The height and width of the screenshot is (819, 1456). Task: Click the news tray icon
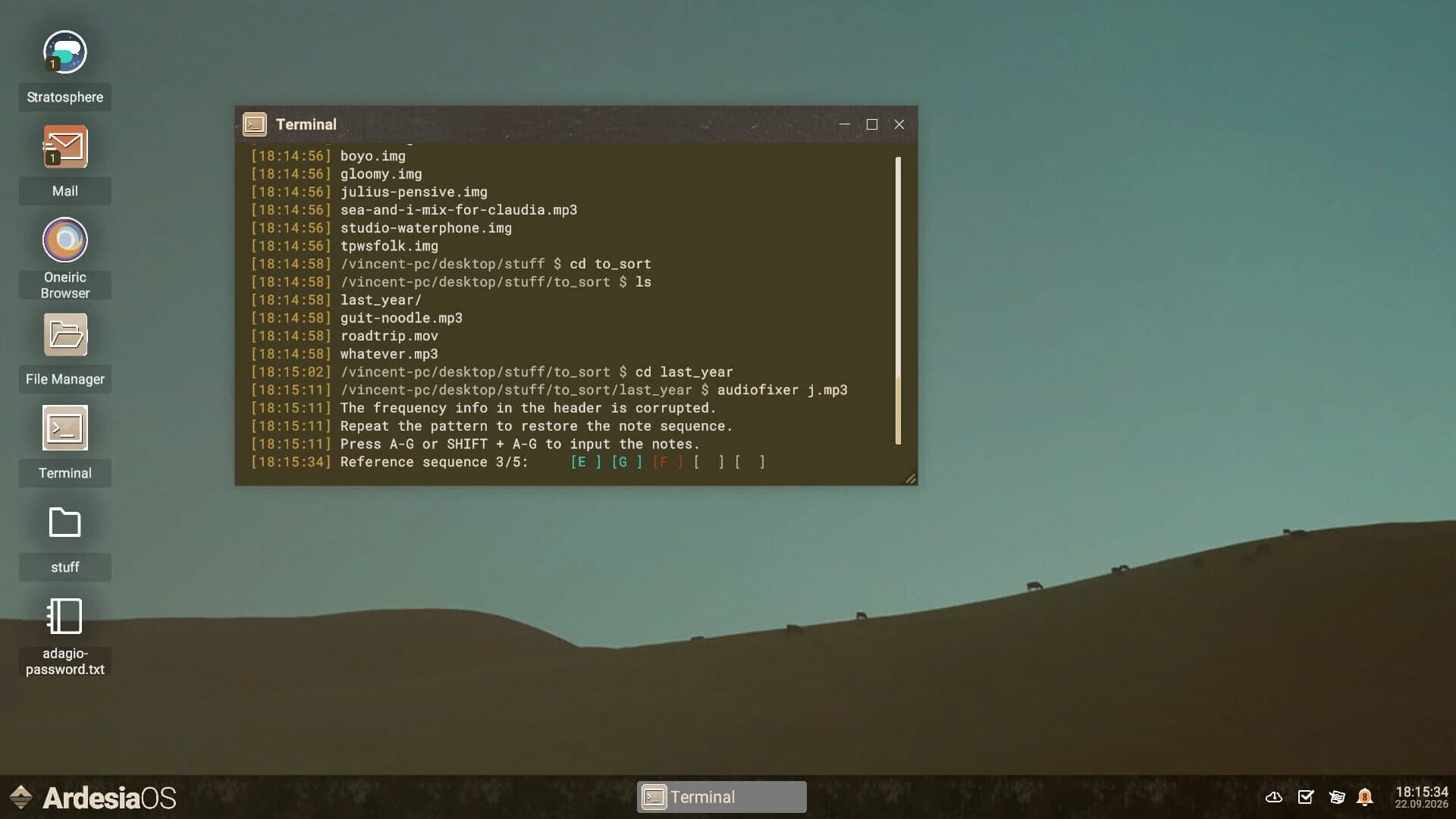[x=1335, y=797]
